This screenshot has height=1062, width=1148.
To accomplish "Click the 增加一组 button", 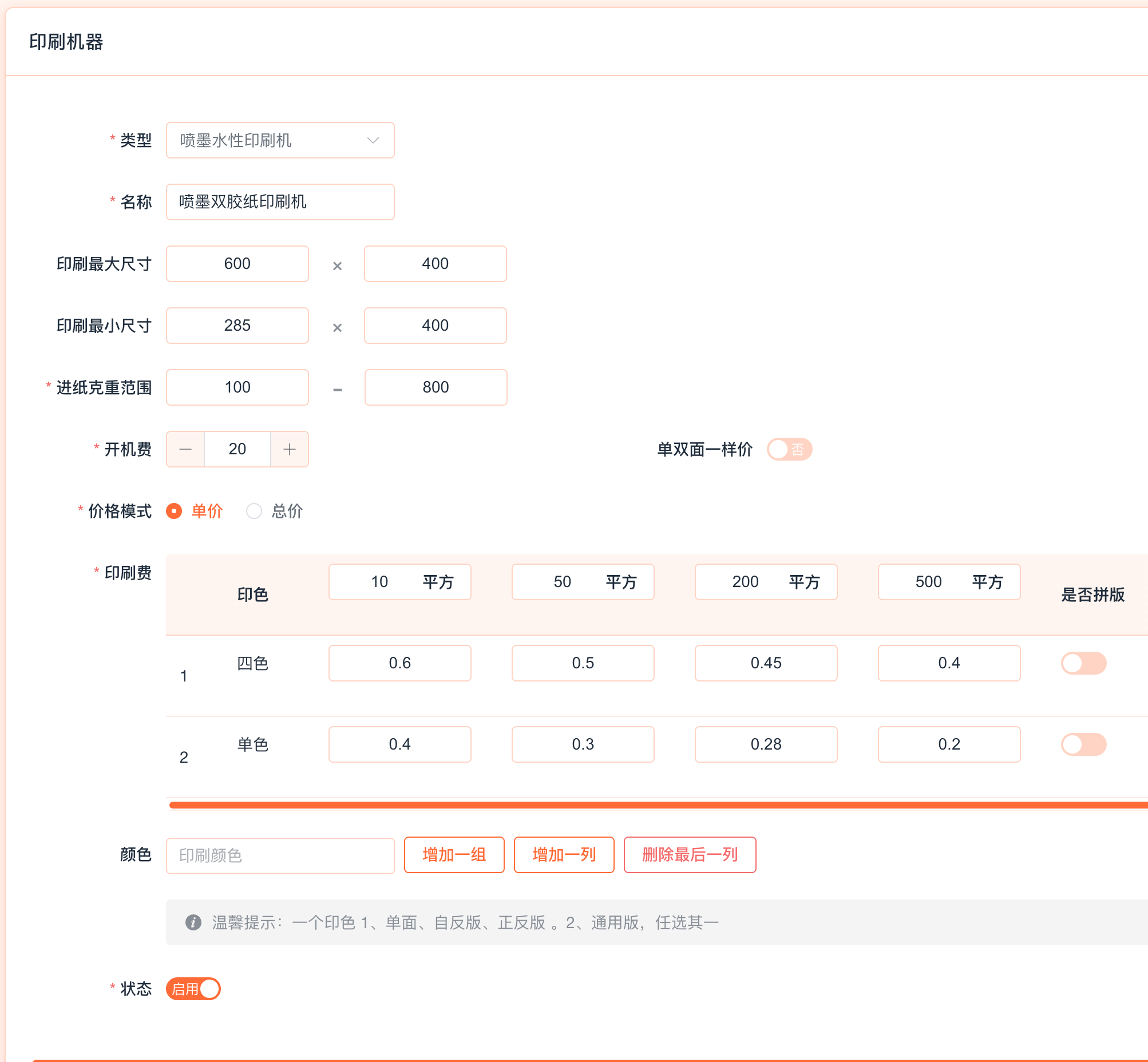I will click(454, 854).
